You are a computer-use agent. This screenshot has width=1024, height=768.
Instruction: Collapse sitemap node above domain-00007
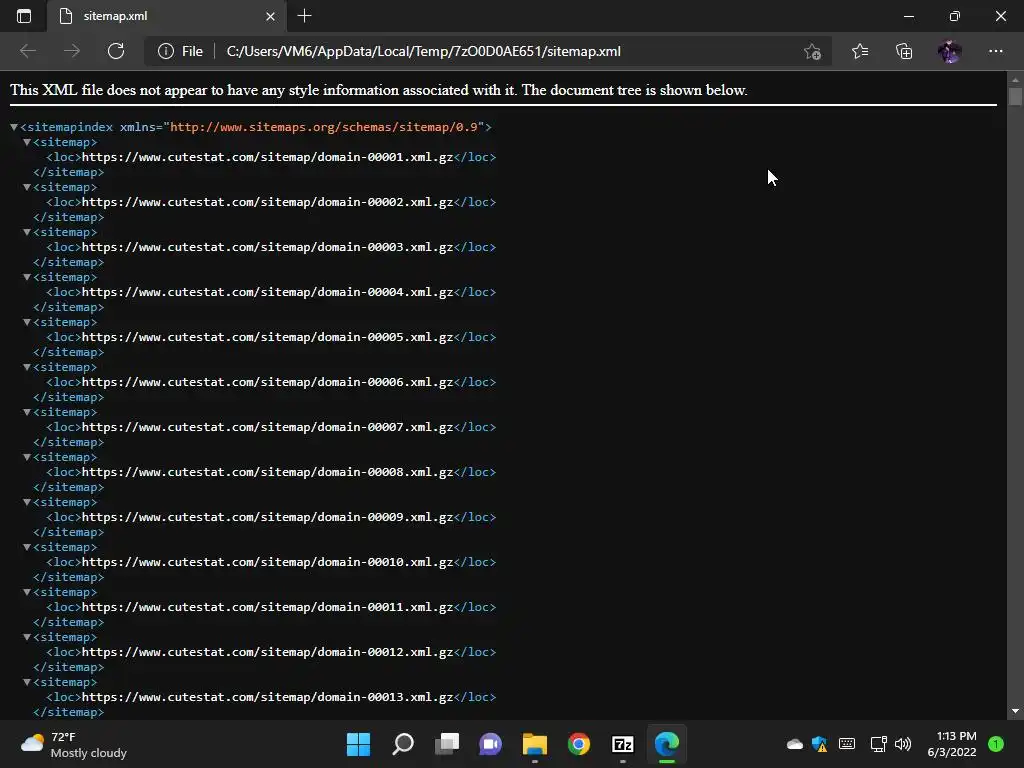[27, 412]
